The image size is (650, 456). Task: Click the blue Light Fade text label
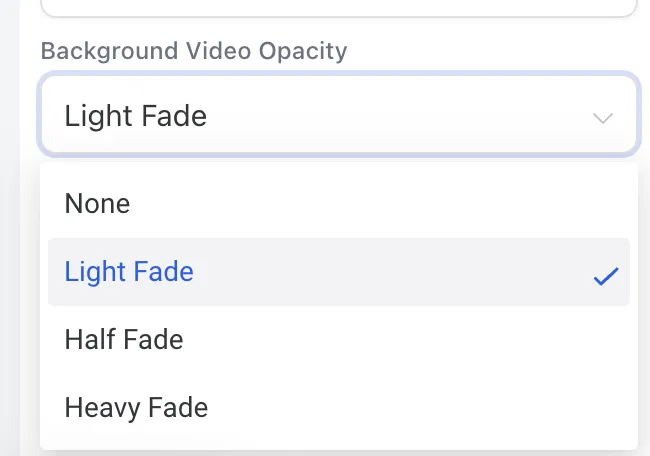129,272
